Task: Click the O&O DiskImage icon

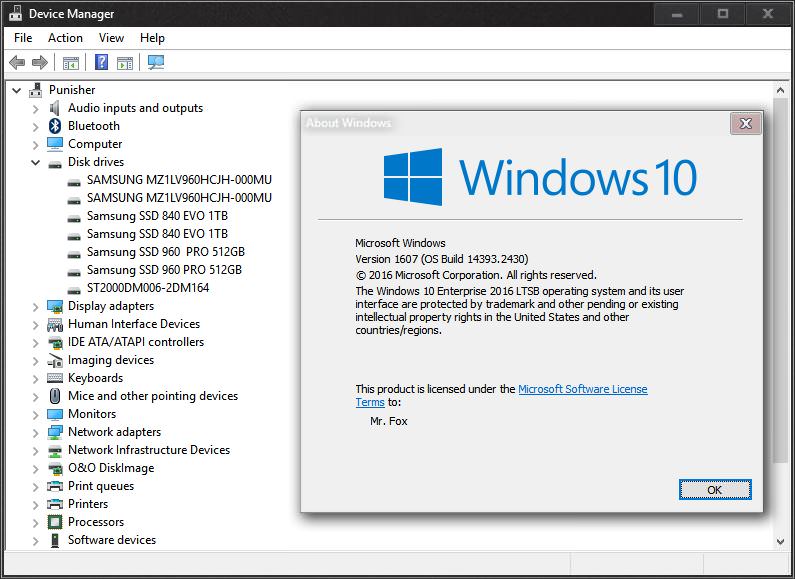Action: (55, 468)
